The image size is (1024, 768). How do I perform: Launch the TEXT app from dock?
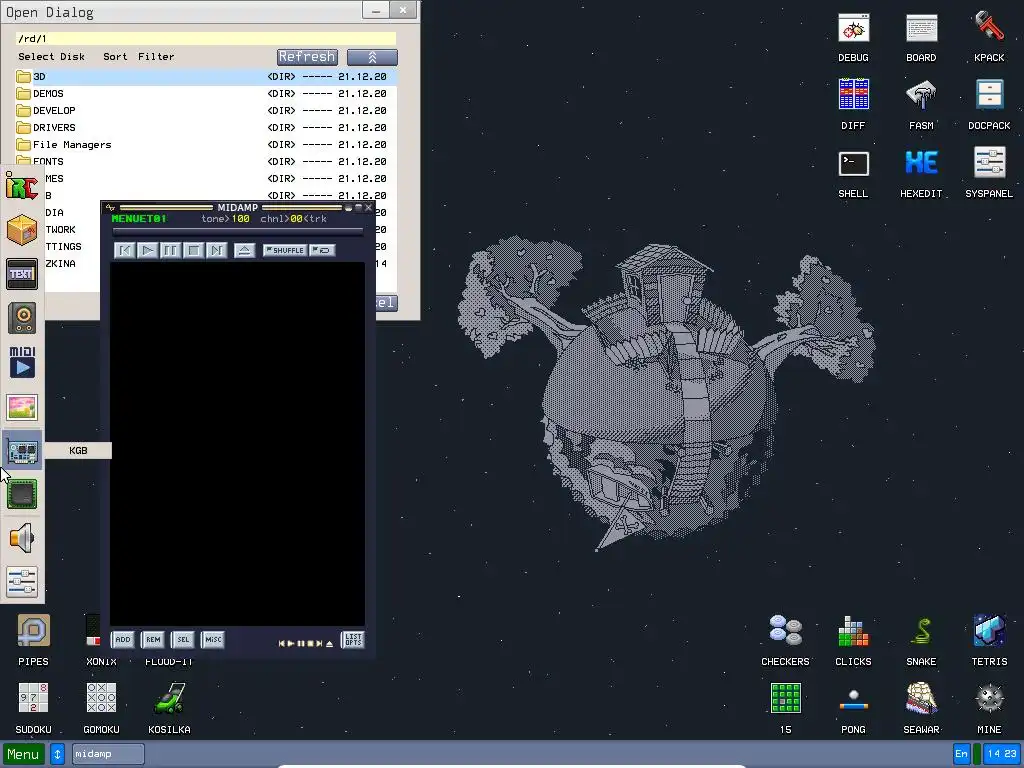[x=22, y=274]
